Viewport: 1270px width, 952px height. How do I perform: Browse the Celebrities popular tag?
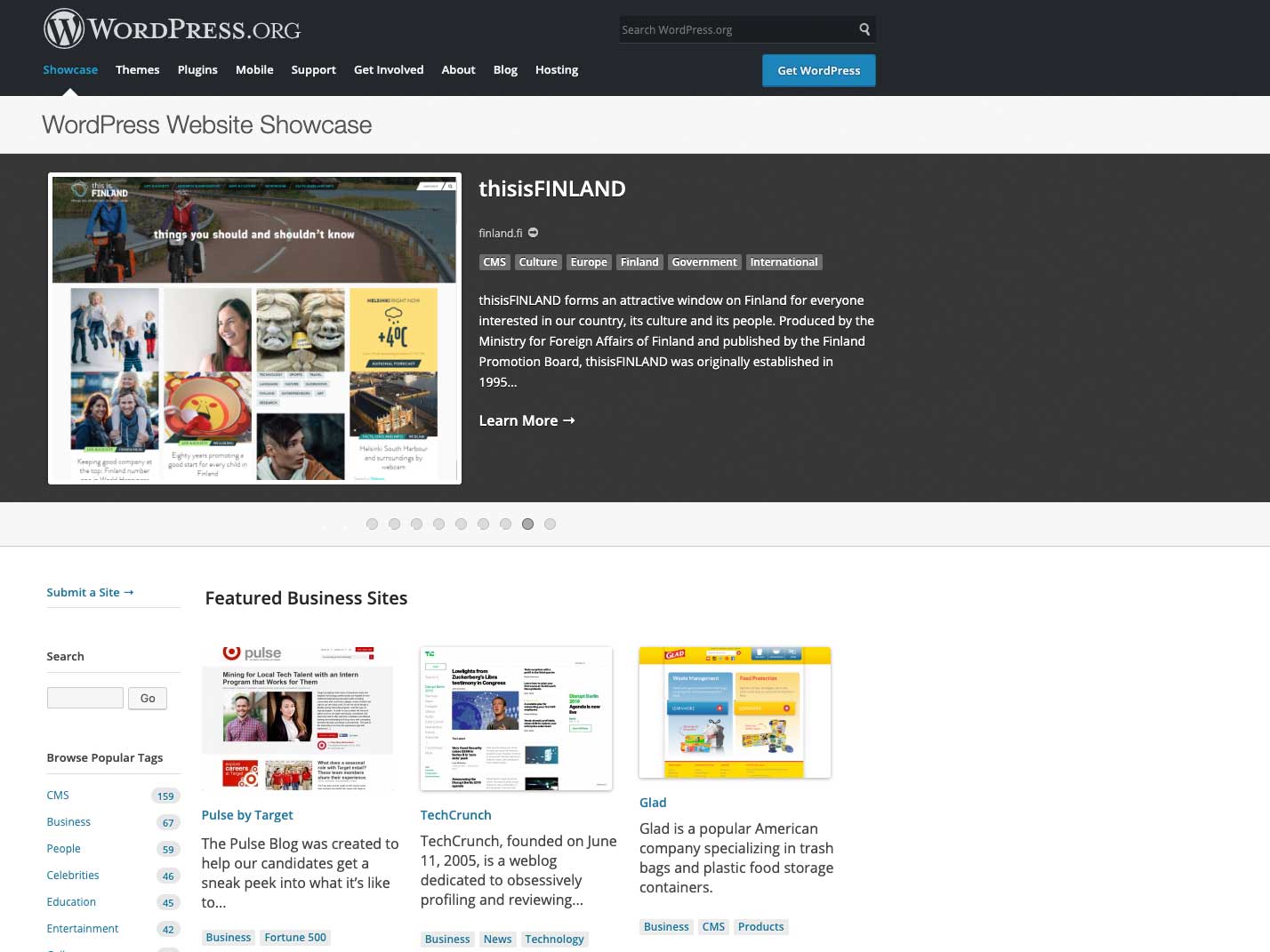73,876
